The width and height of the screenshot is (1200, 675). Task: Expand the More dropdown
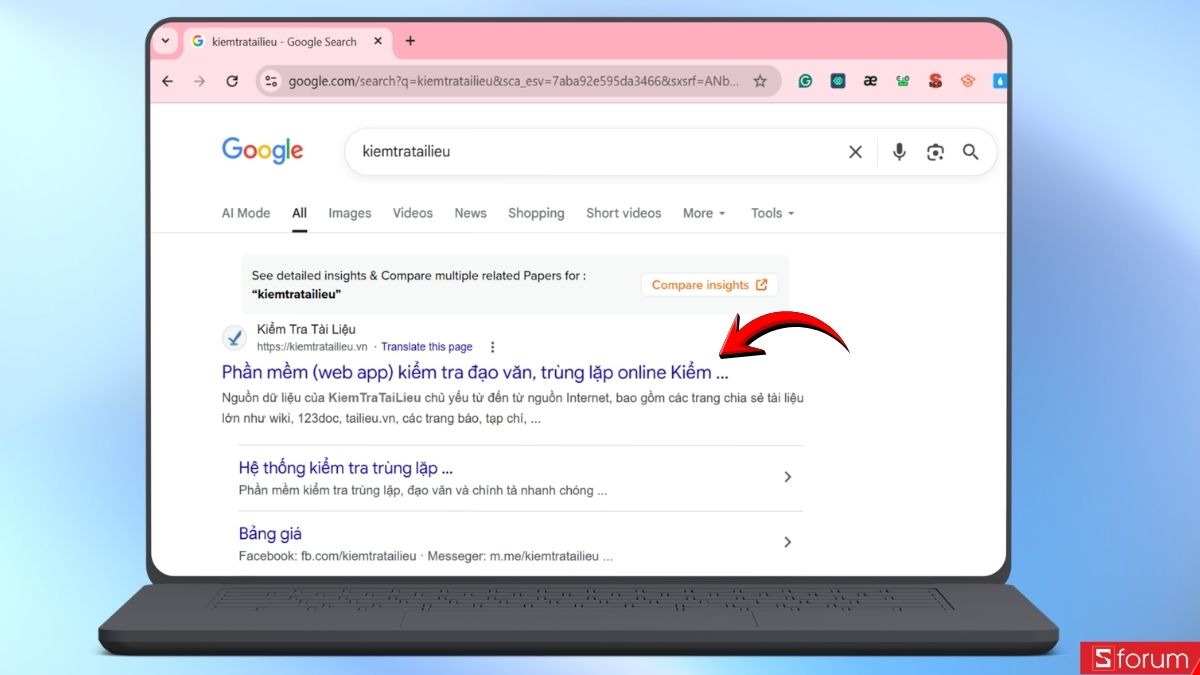click(704, 213)
